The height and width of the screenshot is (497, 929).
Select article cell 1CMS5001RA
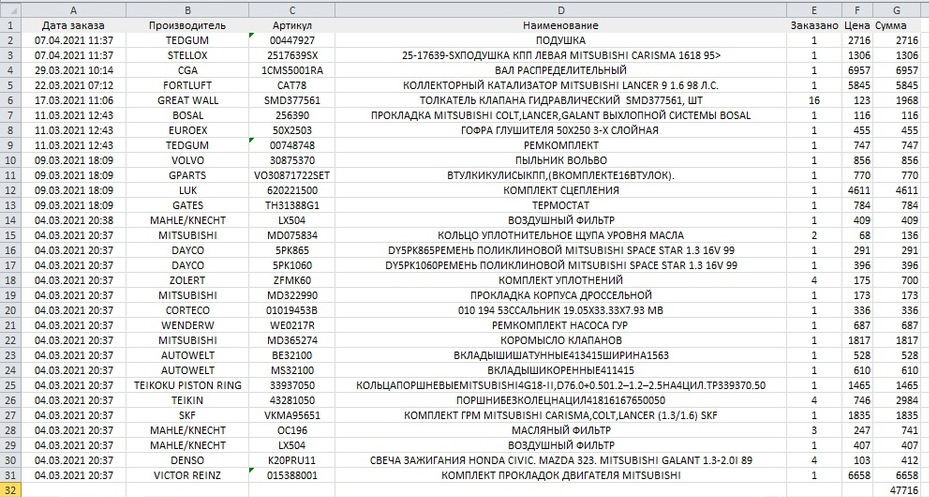point(292,70)
